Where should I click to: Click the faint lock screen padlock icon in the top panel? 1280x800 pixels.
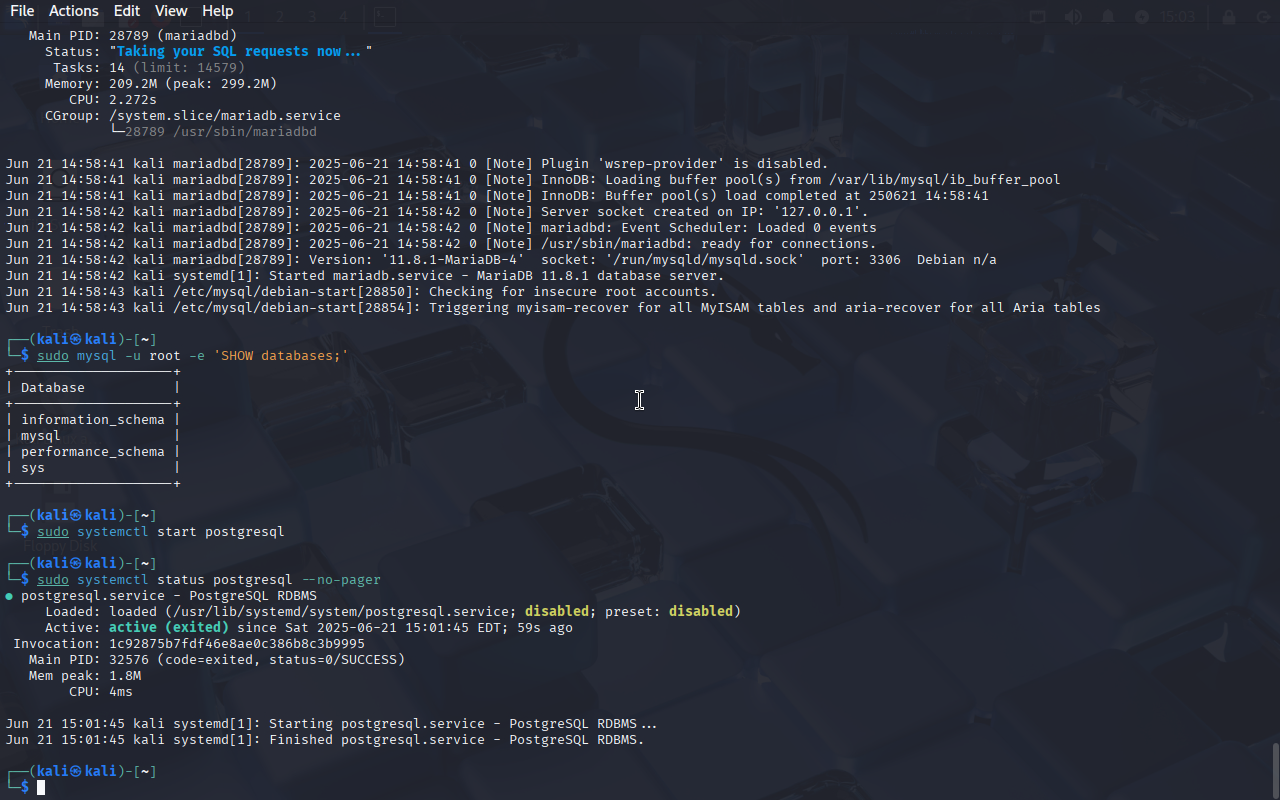pyautogui.click(x=1229, y=17)
